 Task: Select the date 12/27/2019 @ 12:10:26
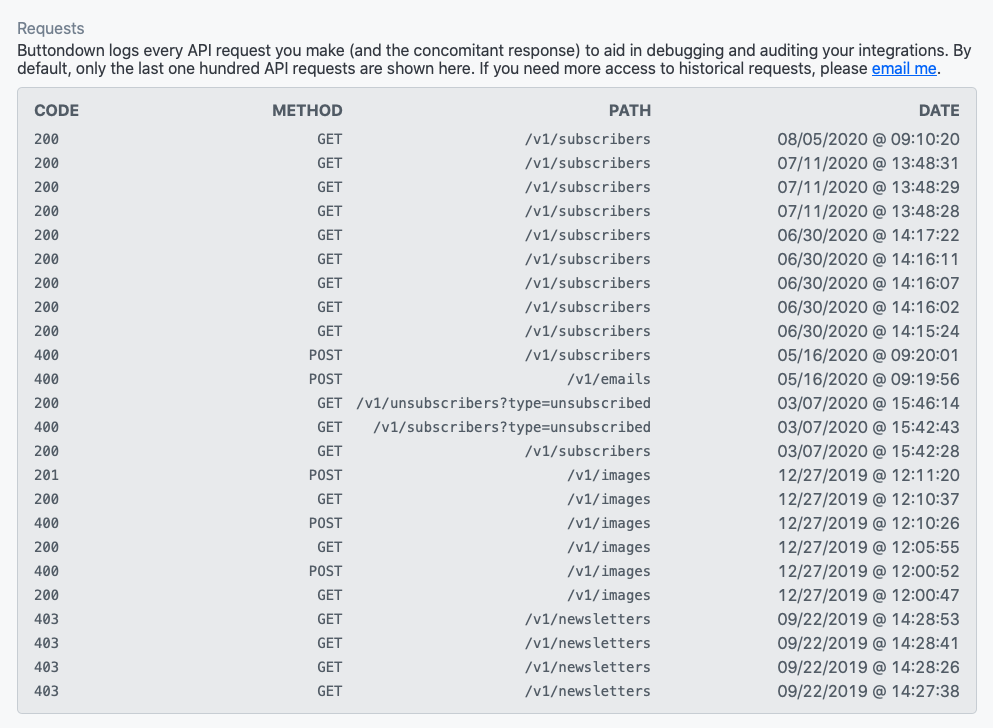(x=868, y=523)
